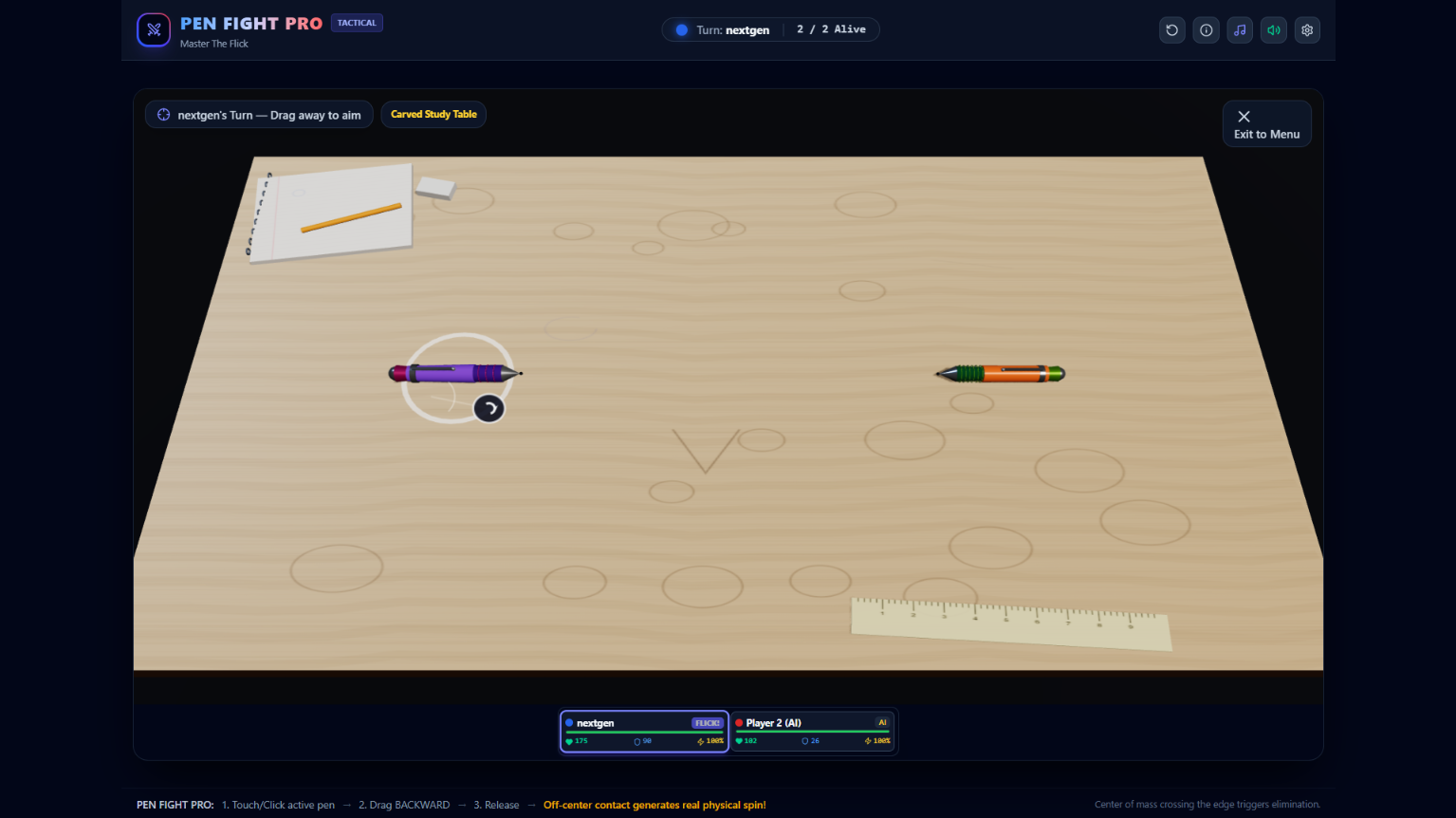Image resolution: width=1456 pixels, height=818 pixels.
Task: Click the FLICK! badge on nextgen card
Action: [708, 723]
